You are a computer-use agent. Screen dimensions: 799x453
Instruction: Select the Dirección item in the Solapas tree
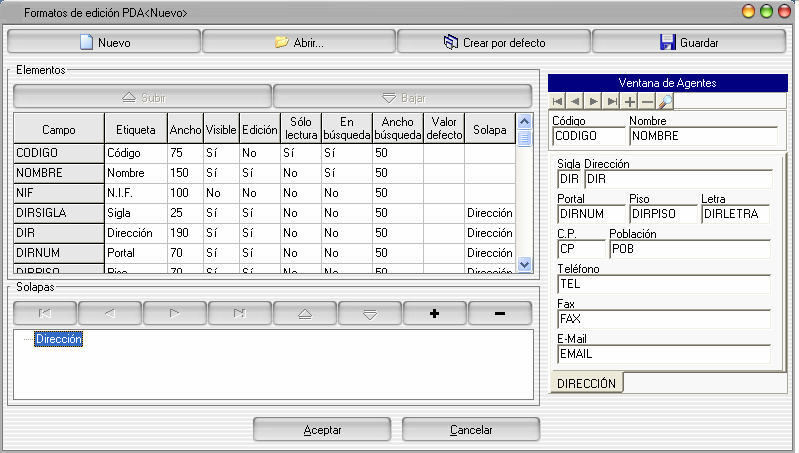[x=58, y=340]
